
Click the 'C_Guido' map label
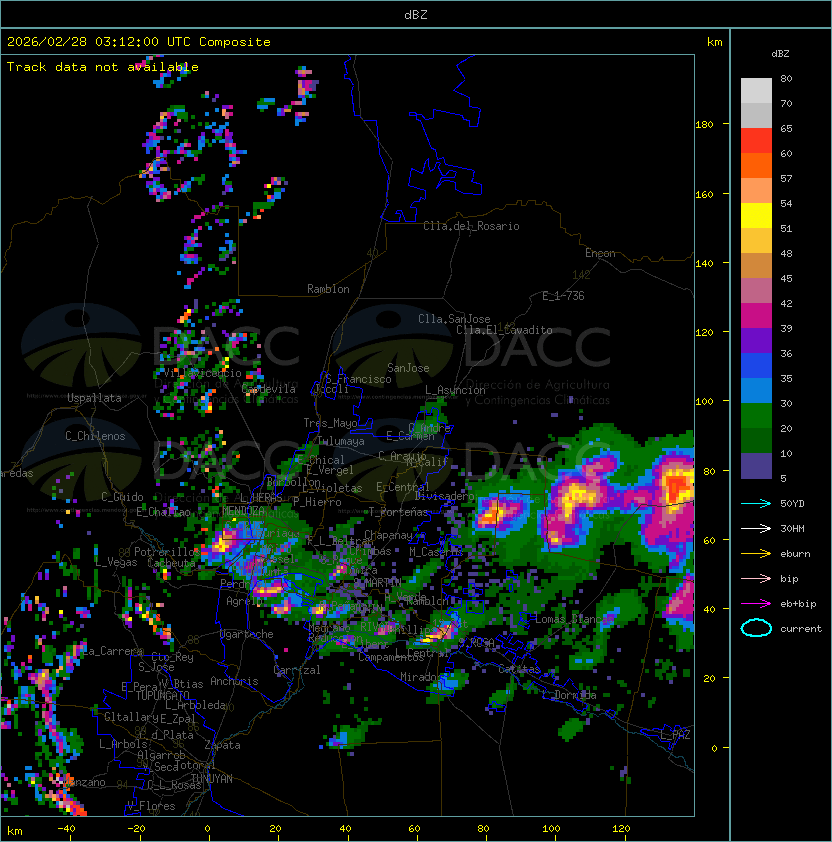click(x=122, y=497)
